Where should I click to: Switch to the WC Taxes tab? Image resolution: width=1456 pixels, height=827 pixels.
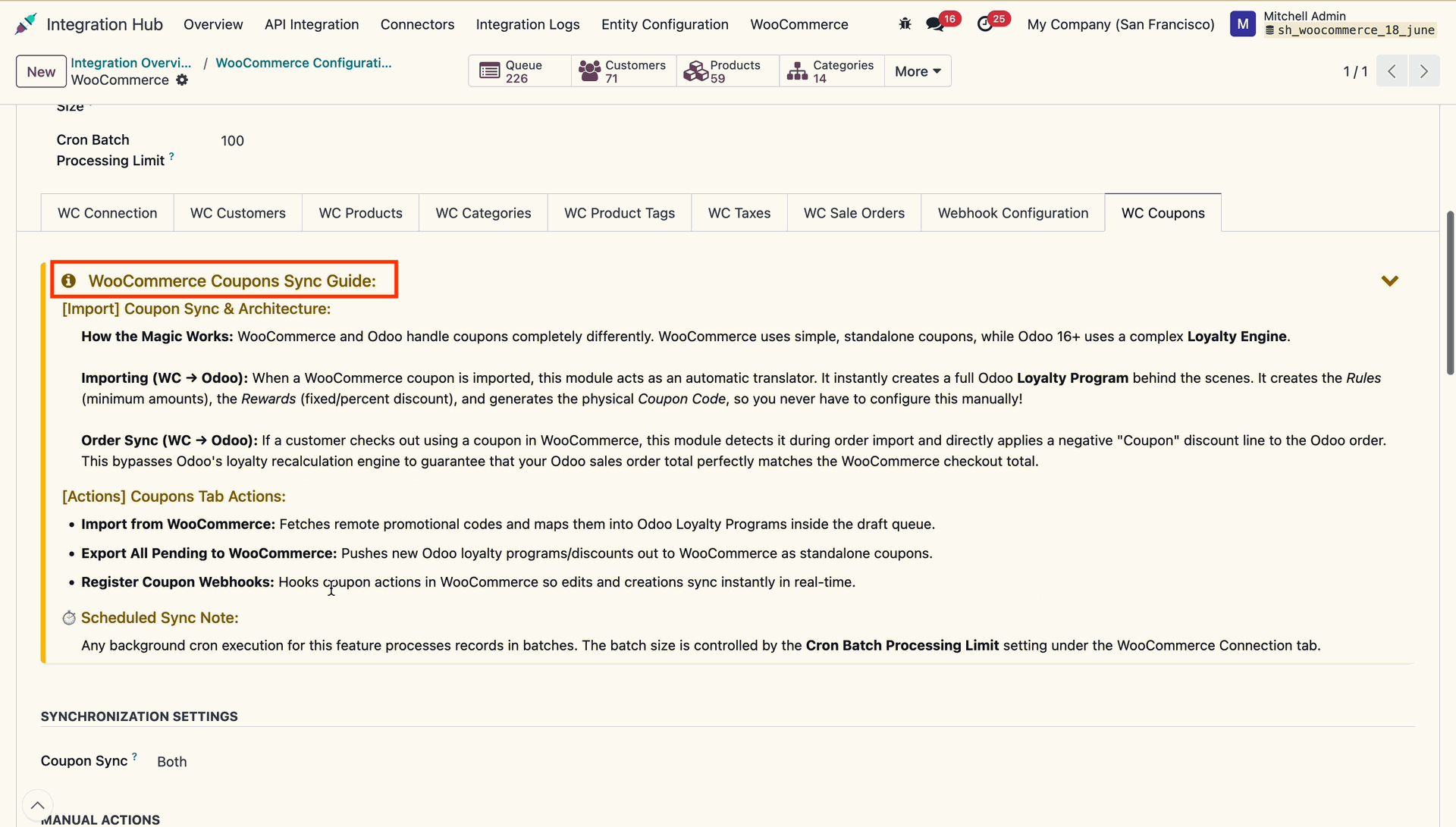click(739, 213)
